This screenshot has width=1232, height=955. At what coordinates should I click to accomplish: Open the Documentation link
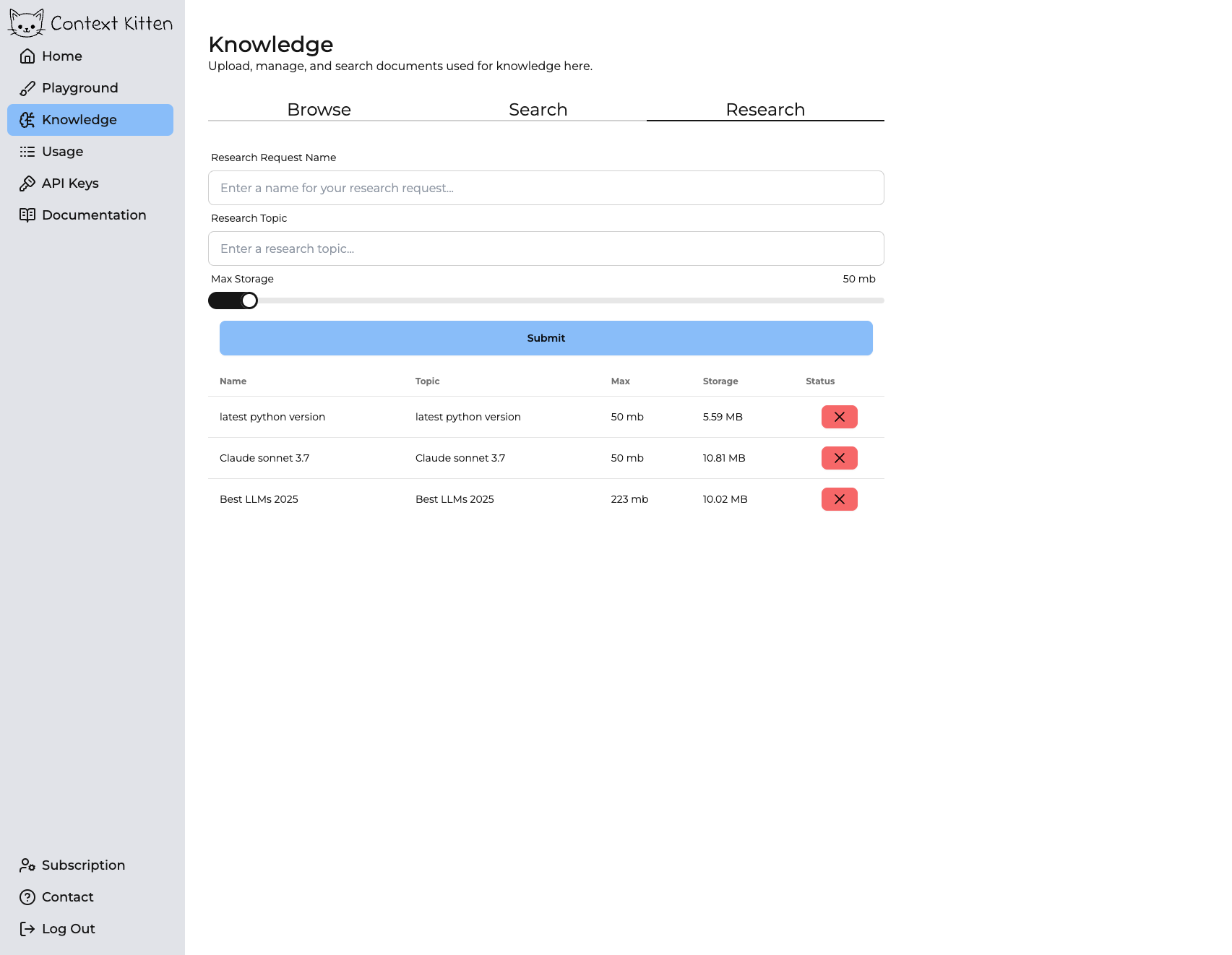[x=90, y=215]
